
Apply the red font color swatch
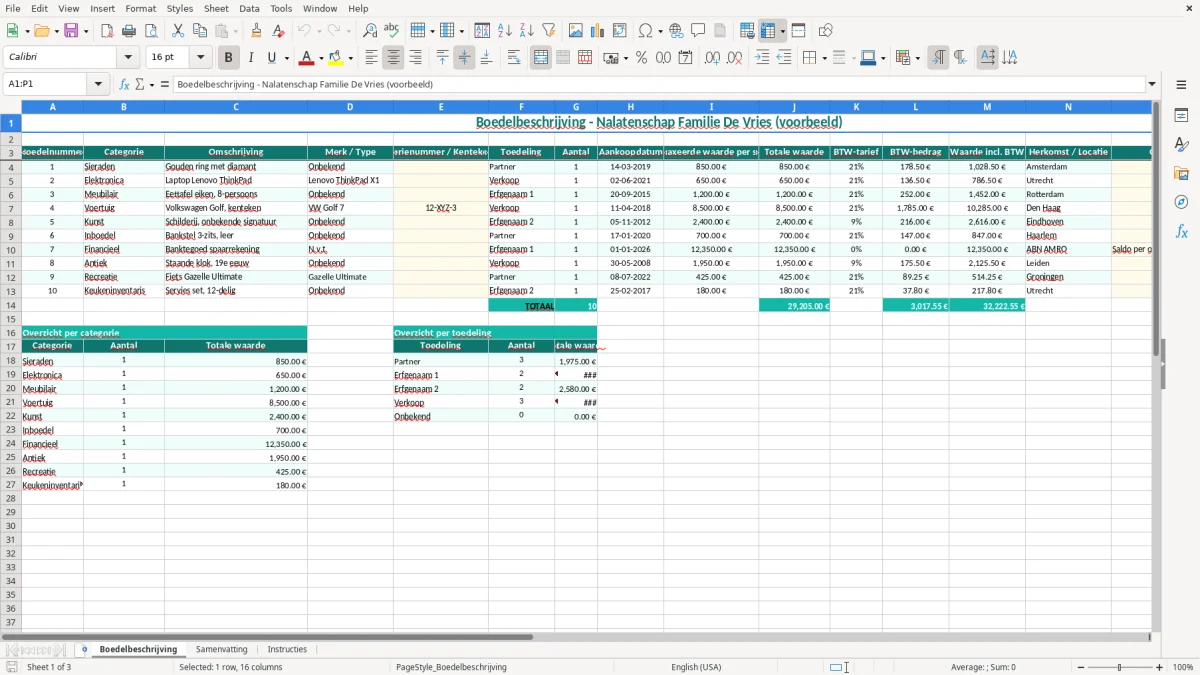[307, 58]
